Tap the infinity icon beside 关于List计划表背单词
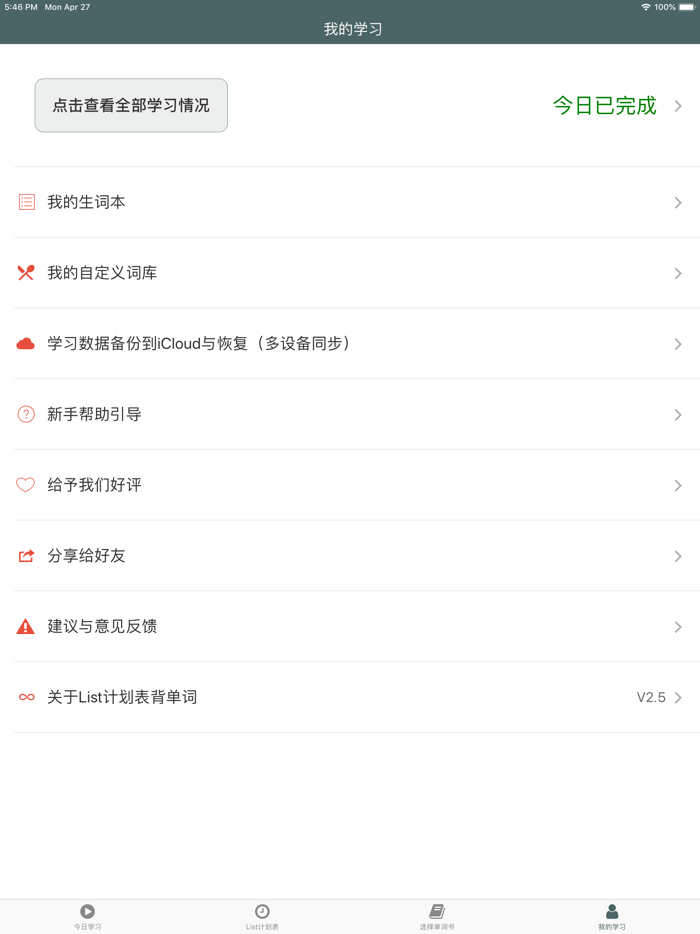This screenshot has height=934, width=700. click(x=26, y=697)
